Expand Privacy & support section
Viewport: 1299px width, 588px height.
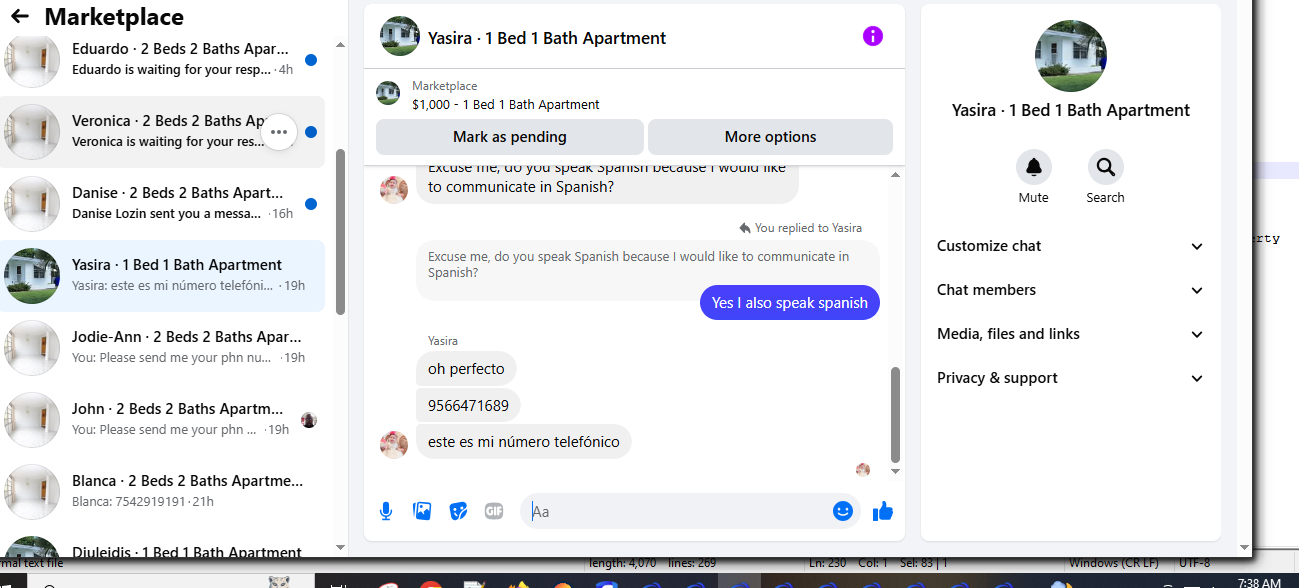click(x=1070, y=378)
